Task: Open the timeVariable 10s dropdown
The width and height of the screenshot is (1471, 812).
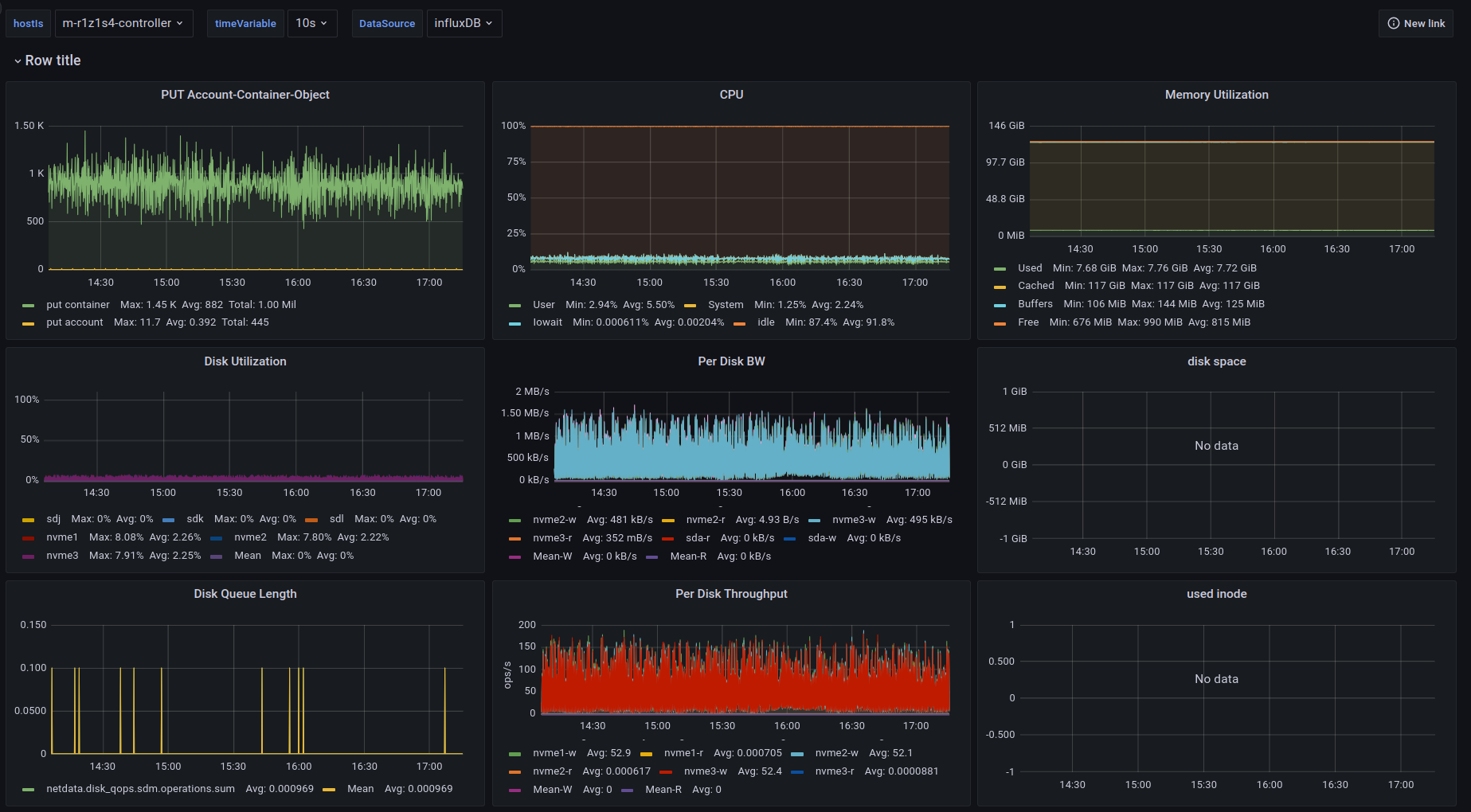Action: click(311, 24)
